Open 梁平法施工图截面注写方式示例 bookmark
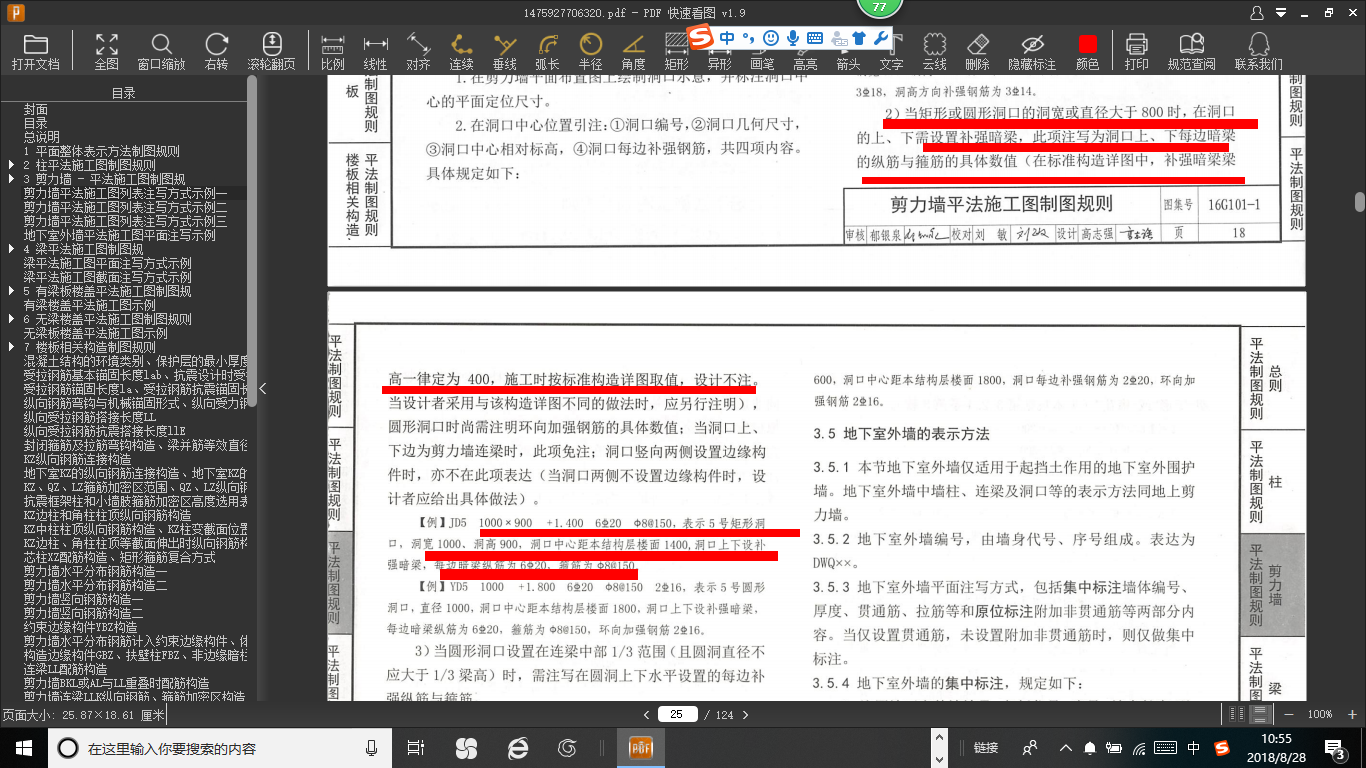 (108, 277)
